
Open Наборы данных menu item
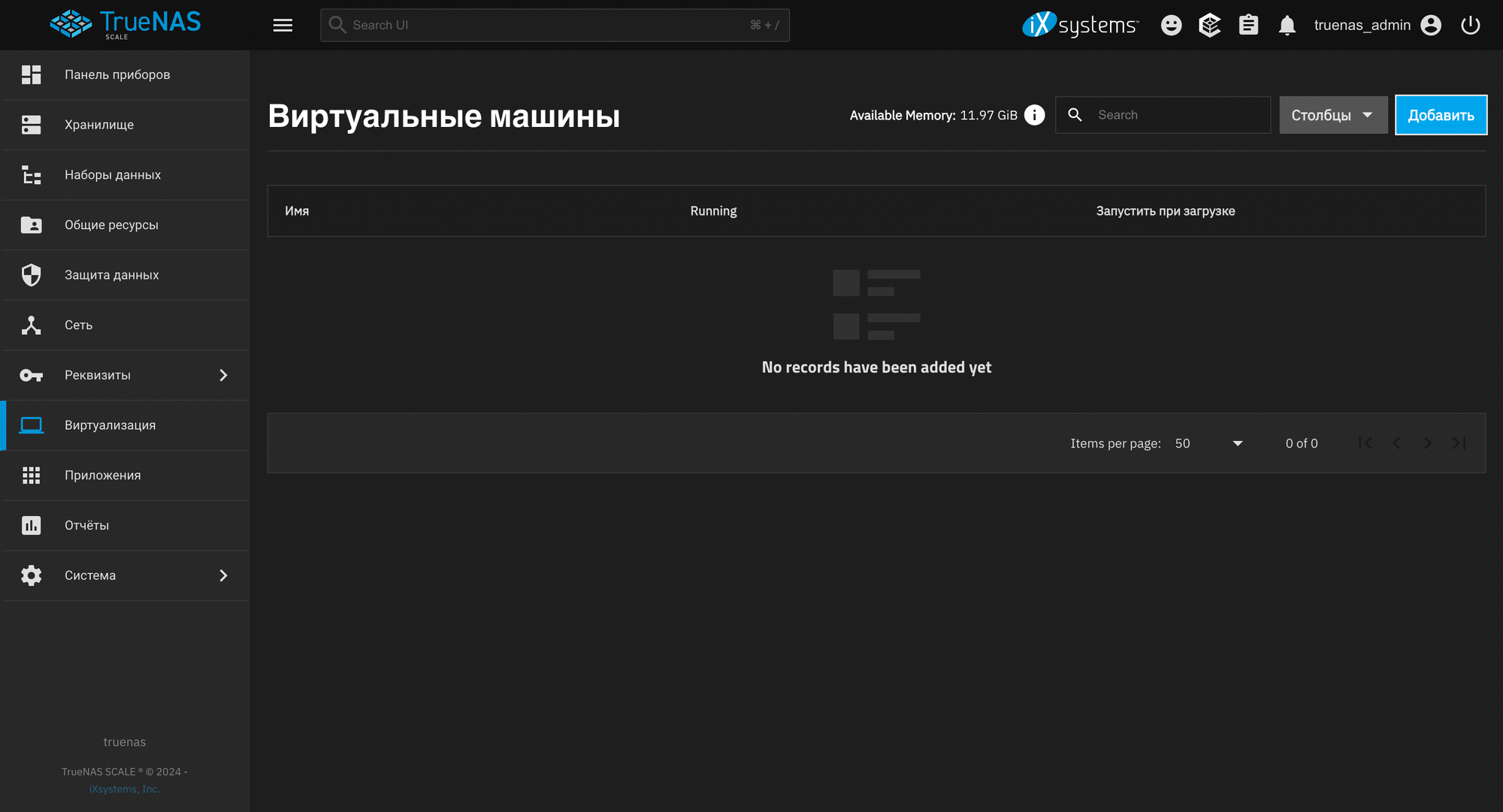126,175
